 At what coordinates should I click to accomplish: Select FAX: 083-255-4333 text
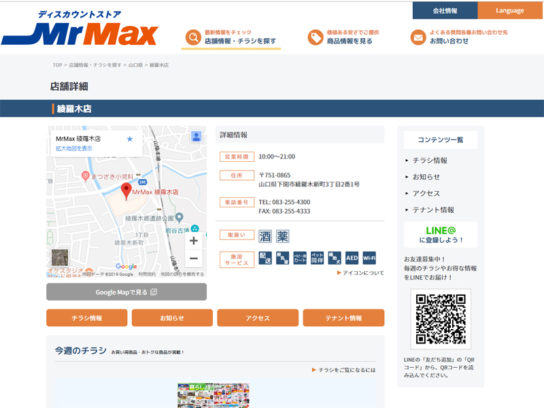[284, 211]
